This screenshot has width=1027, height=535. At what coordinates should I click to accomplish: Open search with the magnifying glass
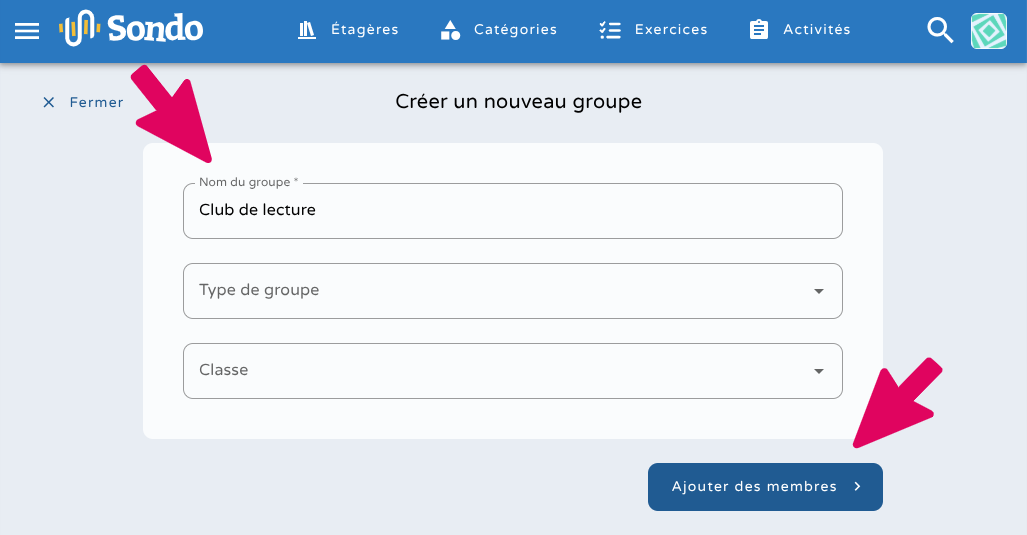(940, 30)
